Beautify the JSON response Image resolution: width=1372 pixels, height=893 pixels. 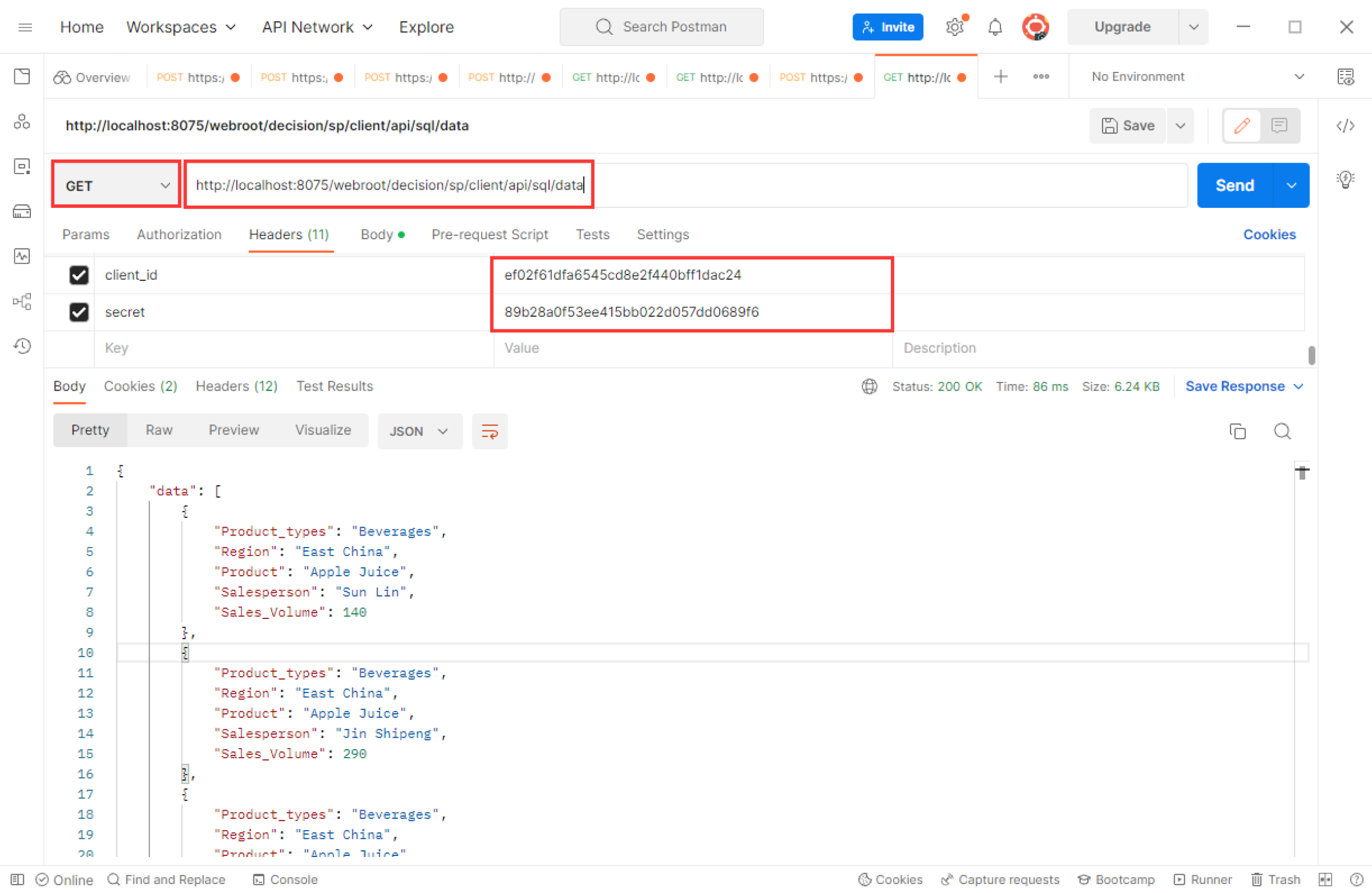coord(490,431)
